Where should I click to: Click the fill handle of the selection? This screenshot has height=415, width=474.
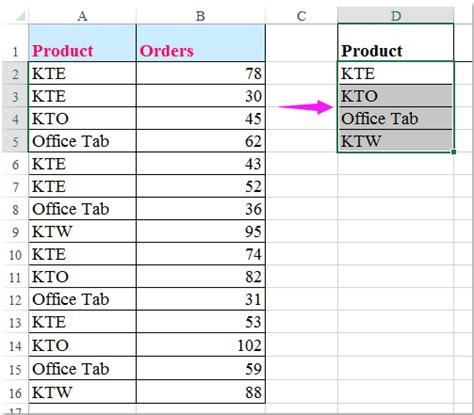pos(454,152)
